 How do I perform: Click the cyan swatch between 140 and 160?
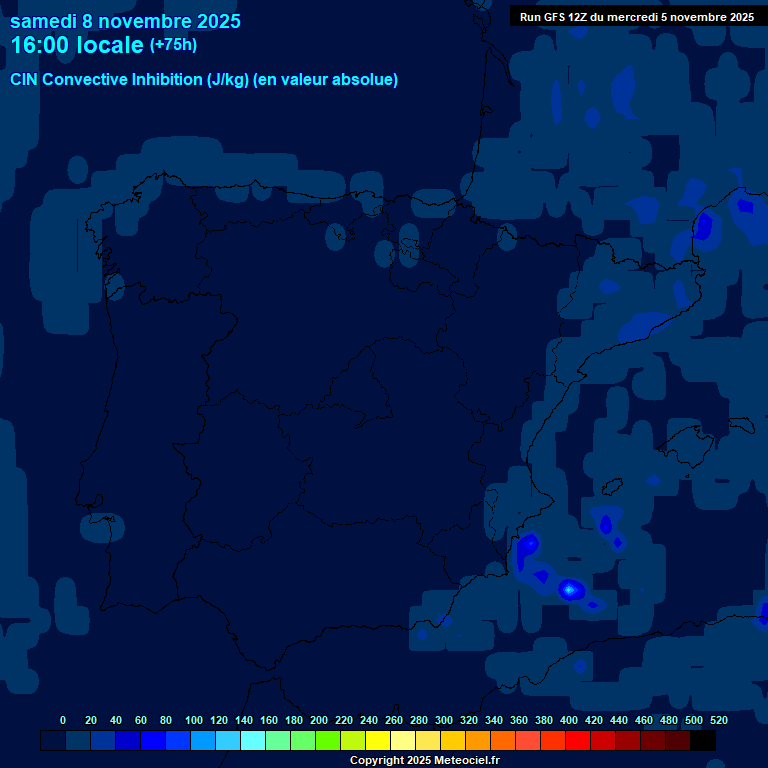[x=253, y=740]
